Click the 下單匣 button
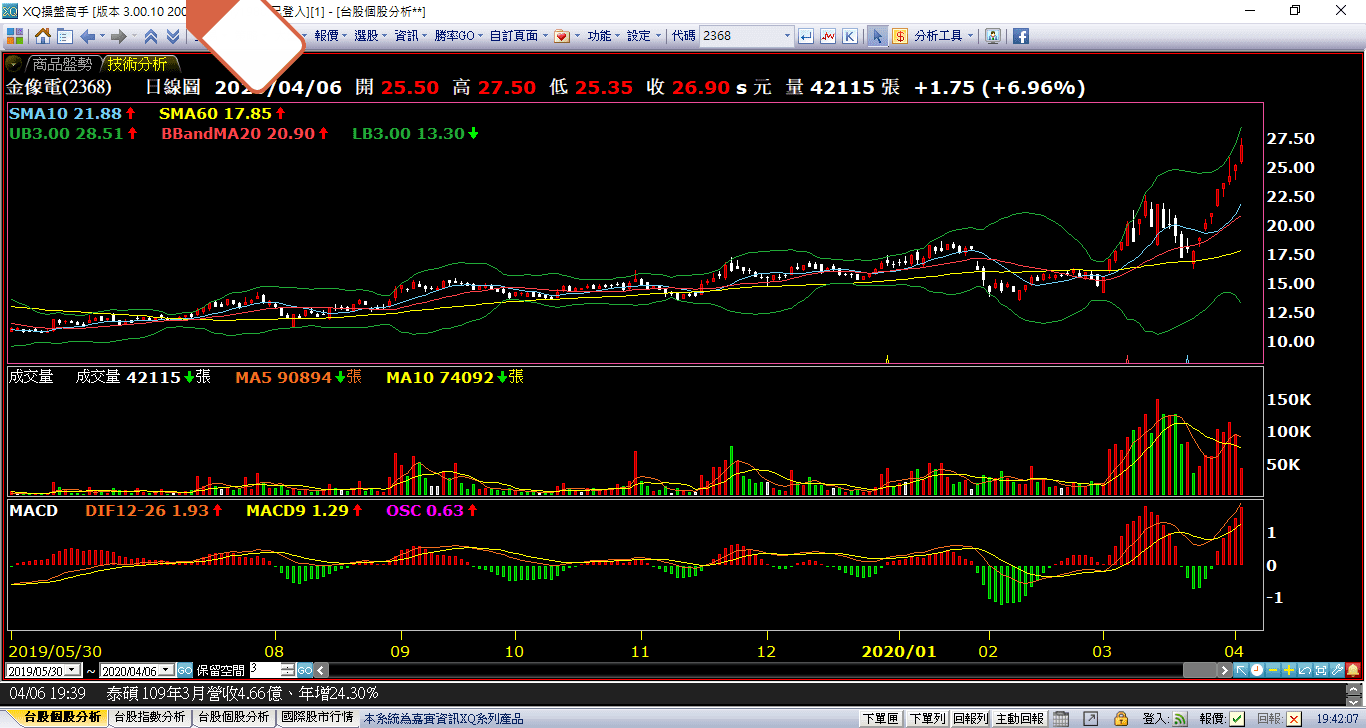 [880, 718]
